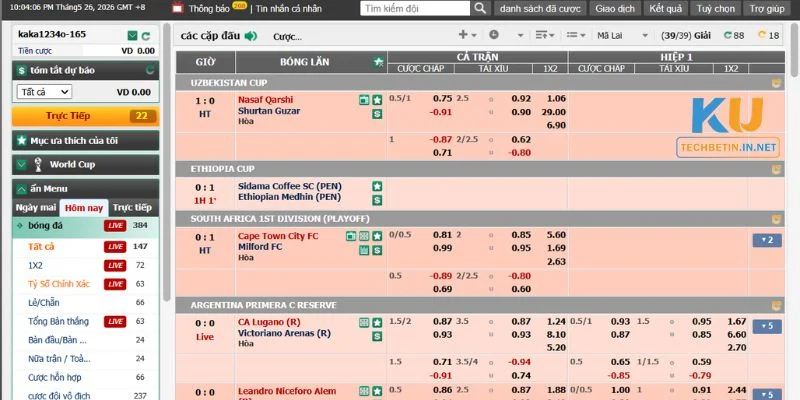This screenshot has width=800, height=400.
Task: Open the statistics S icon for Shurtan Guzar
Action: 377,114
